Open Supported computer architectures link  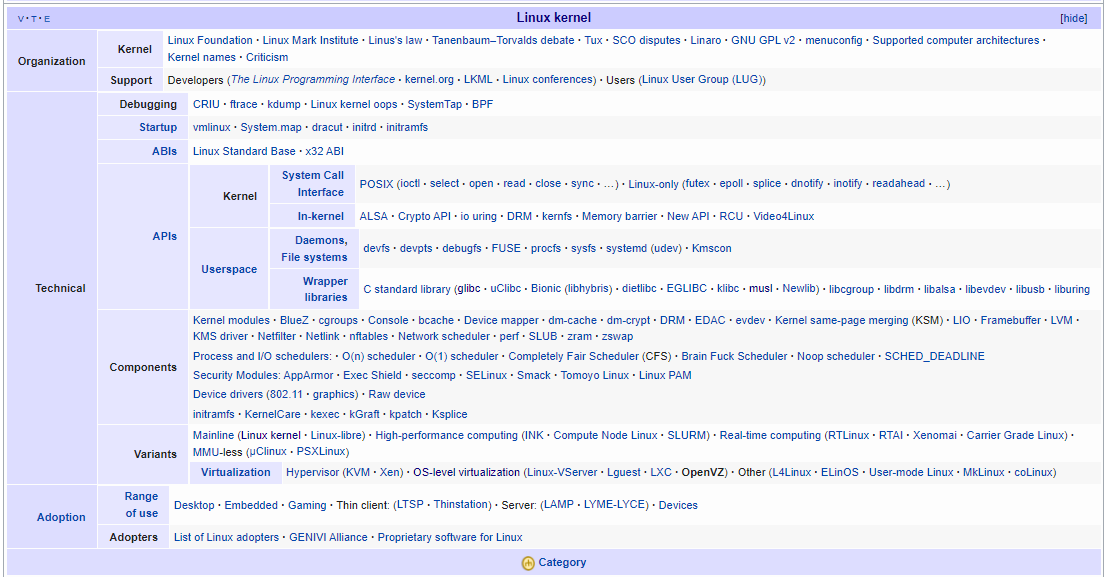point(956,40)
